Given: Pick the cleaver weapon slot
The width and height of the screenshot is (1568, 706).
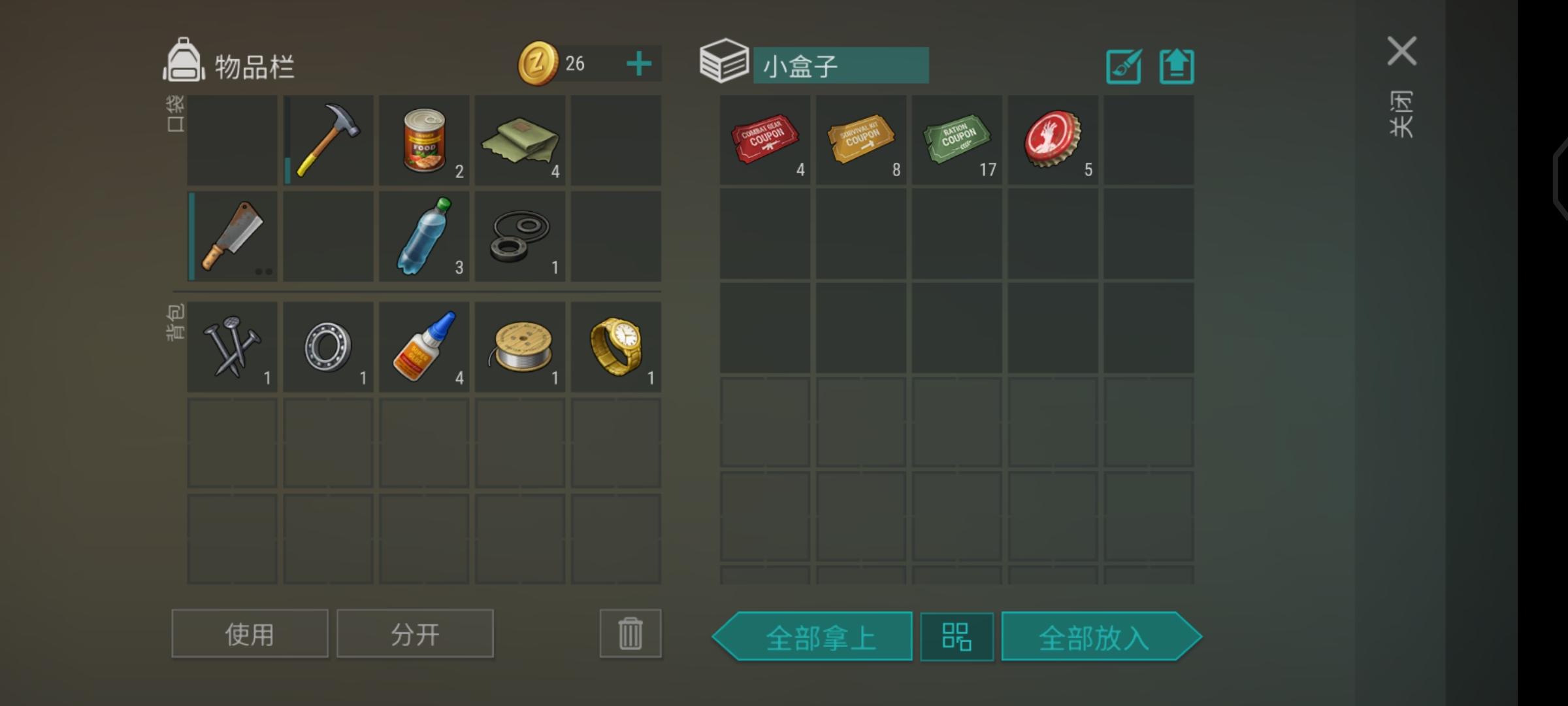Looking at the screenshot, I should (x=233, y=236).
